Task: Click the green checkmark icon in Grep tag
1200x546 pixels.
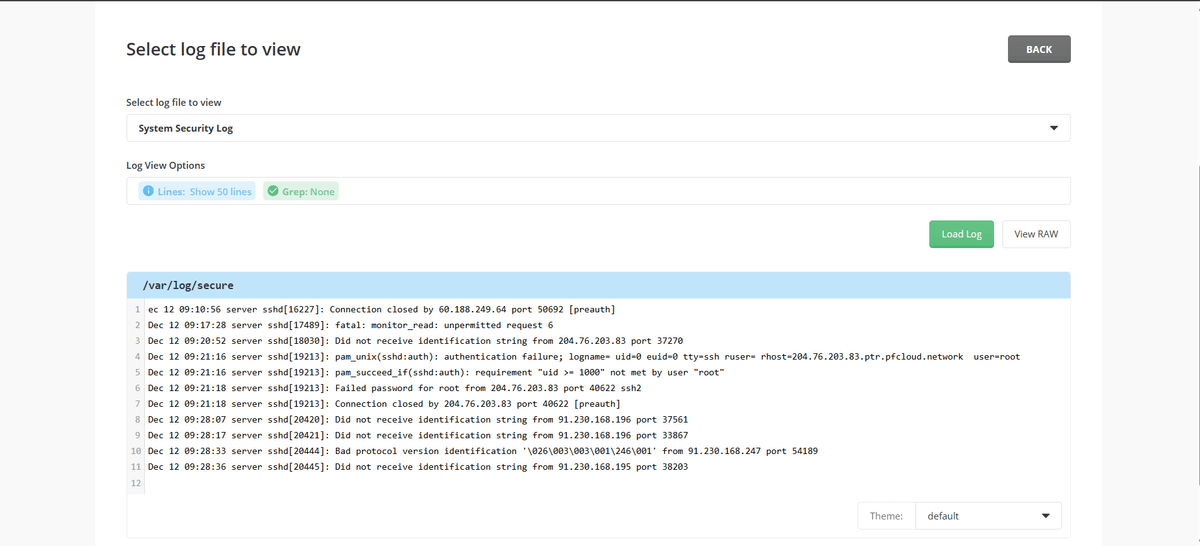Action: pyautogui.click(x=273, y=191)
